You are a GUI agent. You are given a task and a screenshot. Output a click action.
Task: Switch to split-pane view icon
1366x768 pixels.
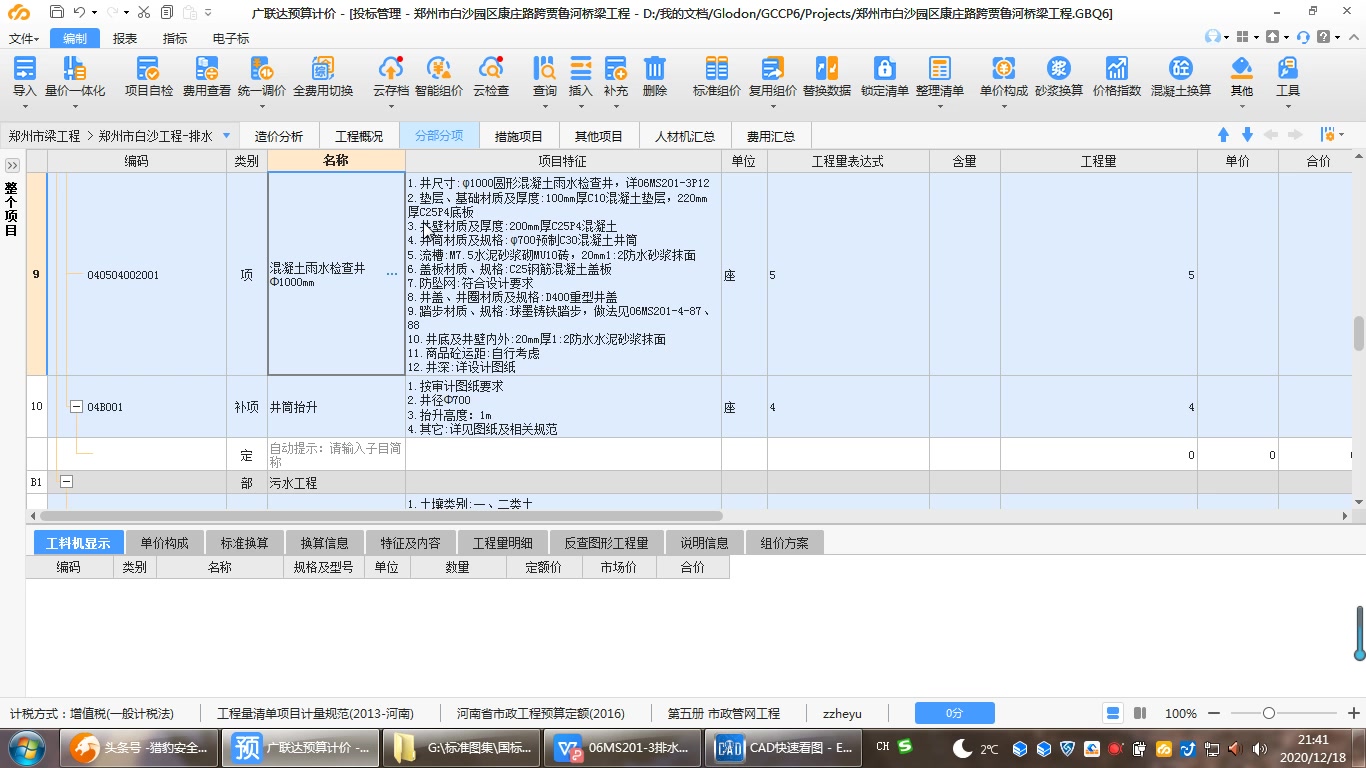[x=1140, y=713]
